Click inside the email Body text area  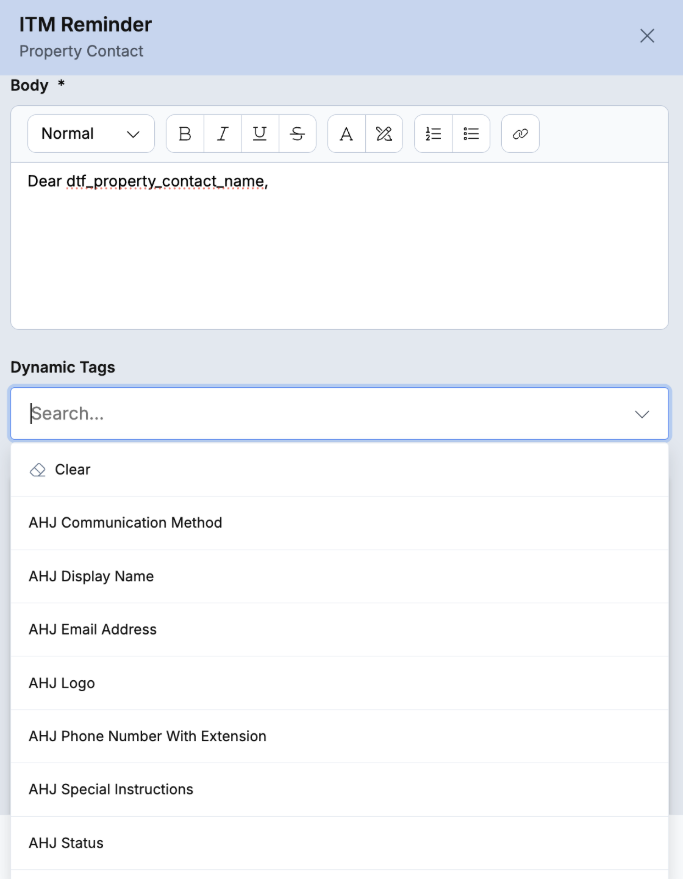(x=339, y=246)
